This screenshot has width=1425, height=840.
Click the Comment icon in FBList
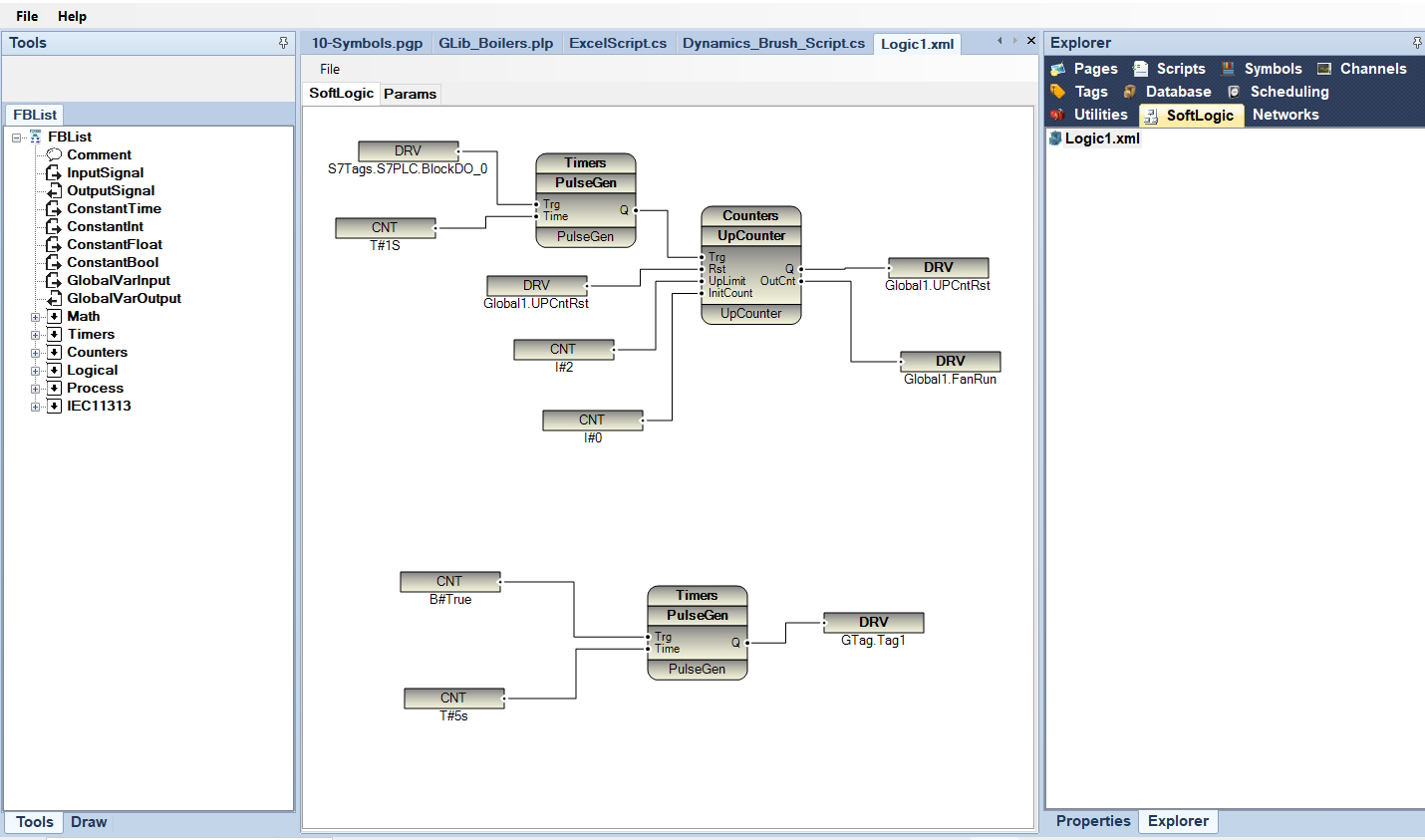[x=55, y=154]
